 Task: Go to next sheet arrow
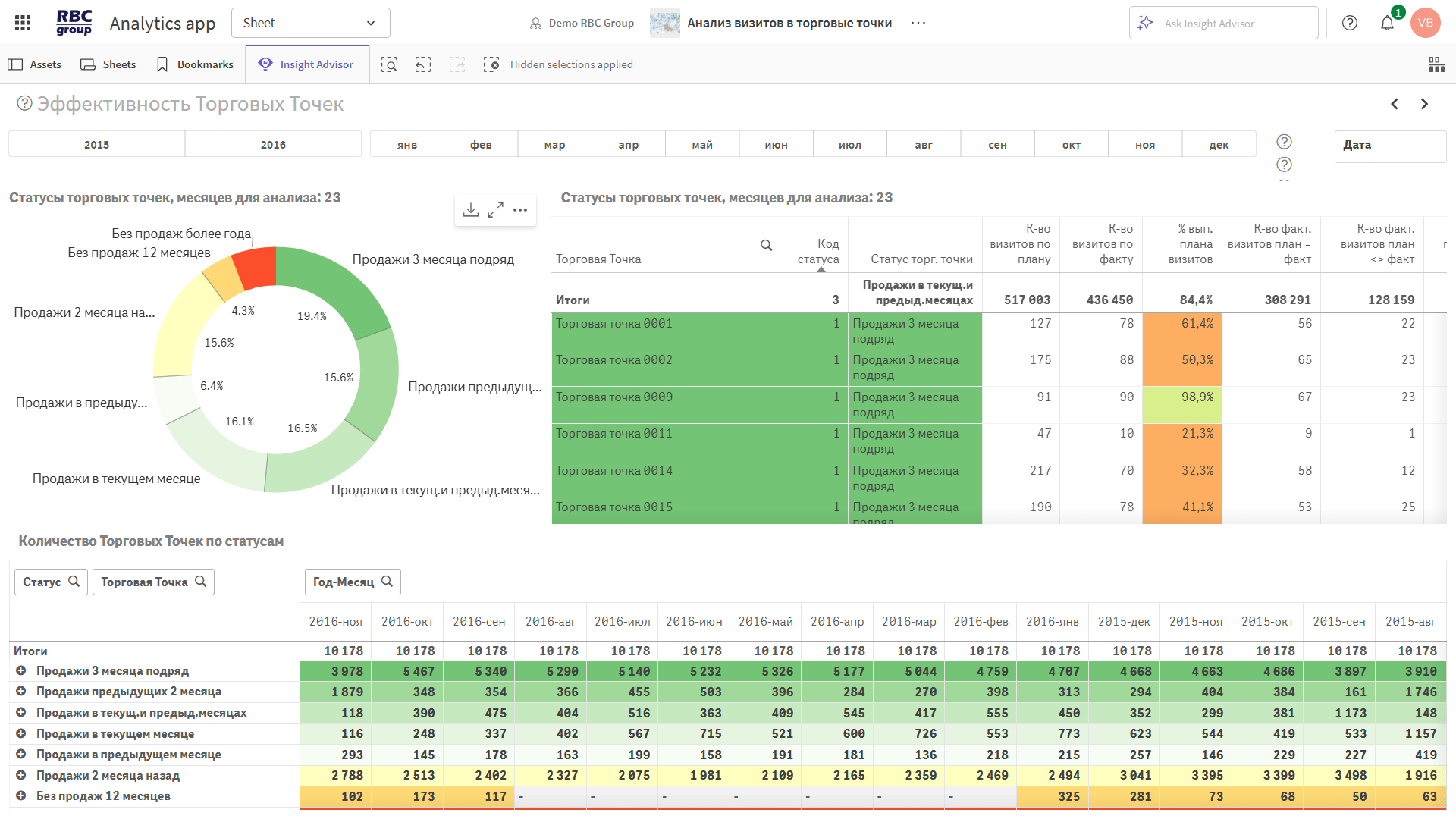tap(1424, 104)
